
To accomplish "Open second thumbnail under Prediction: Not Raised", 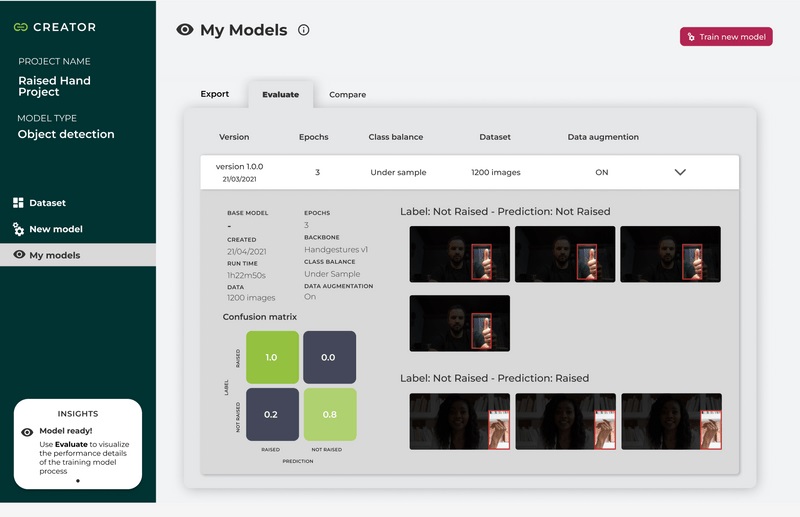I will point(565,254).
